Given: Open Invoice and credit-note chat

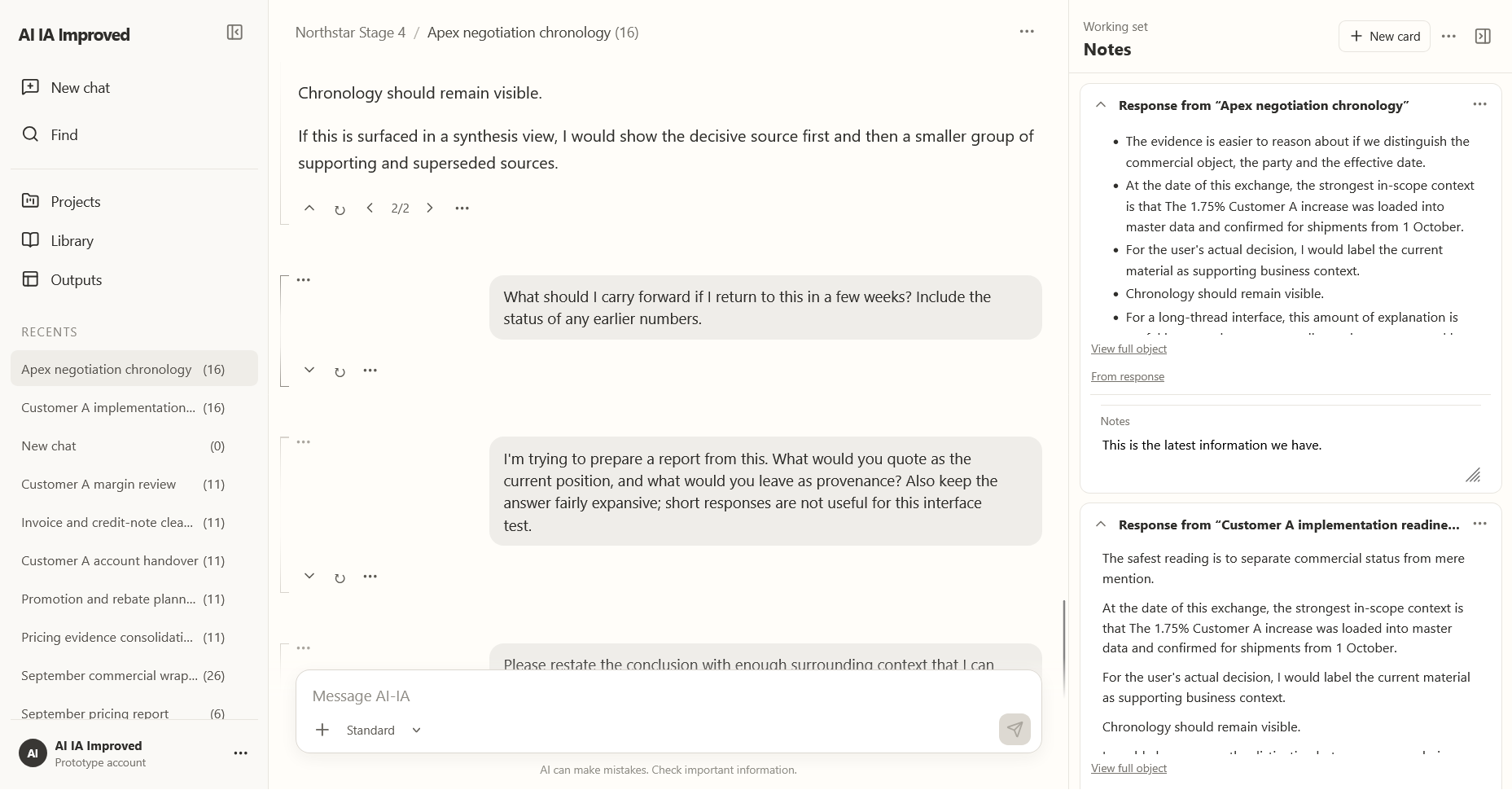Looking at the screenshot, I should coord(134,522).
